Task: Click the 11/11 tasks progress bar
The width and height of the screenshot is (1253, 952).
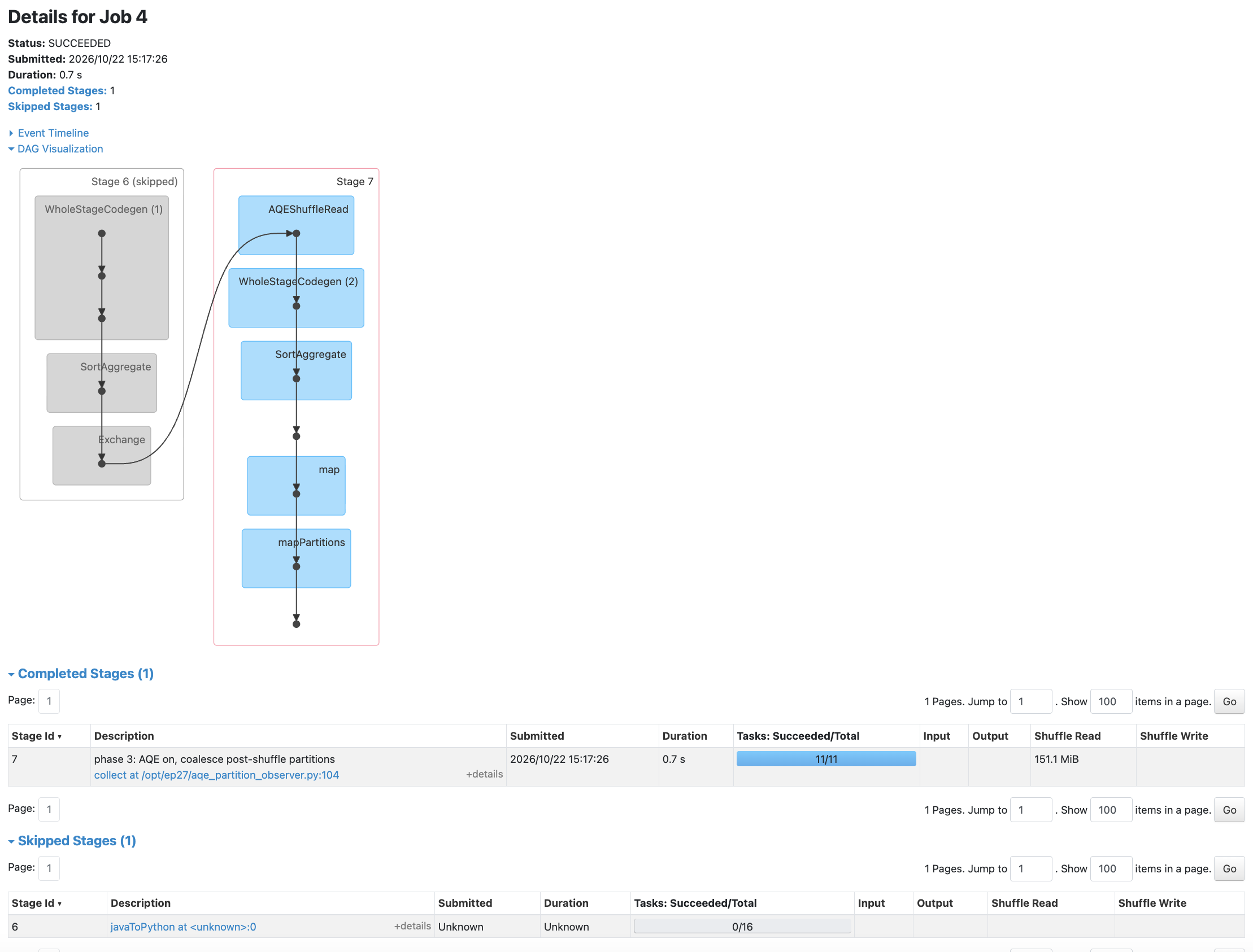Action: click(826, 759)
